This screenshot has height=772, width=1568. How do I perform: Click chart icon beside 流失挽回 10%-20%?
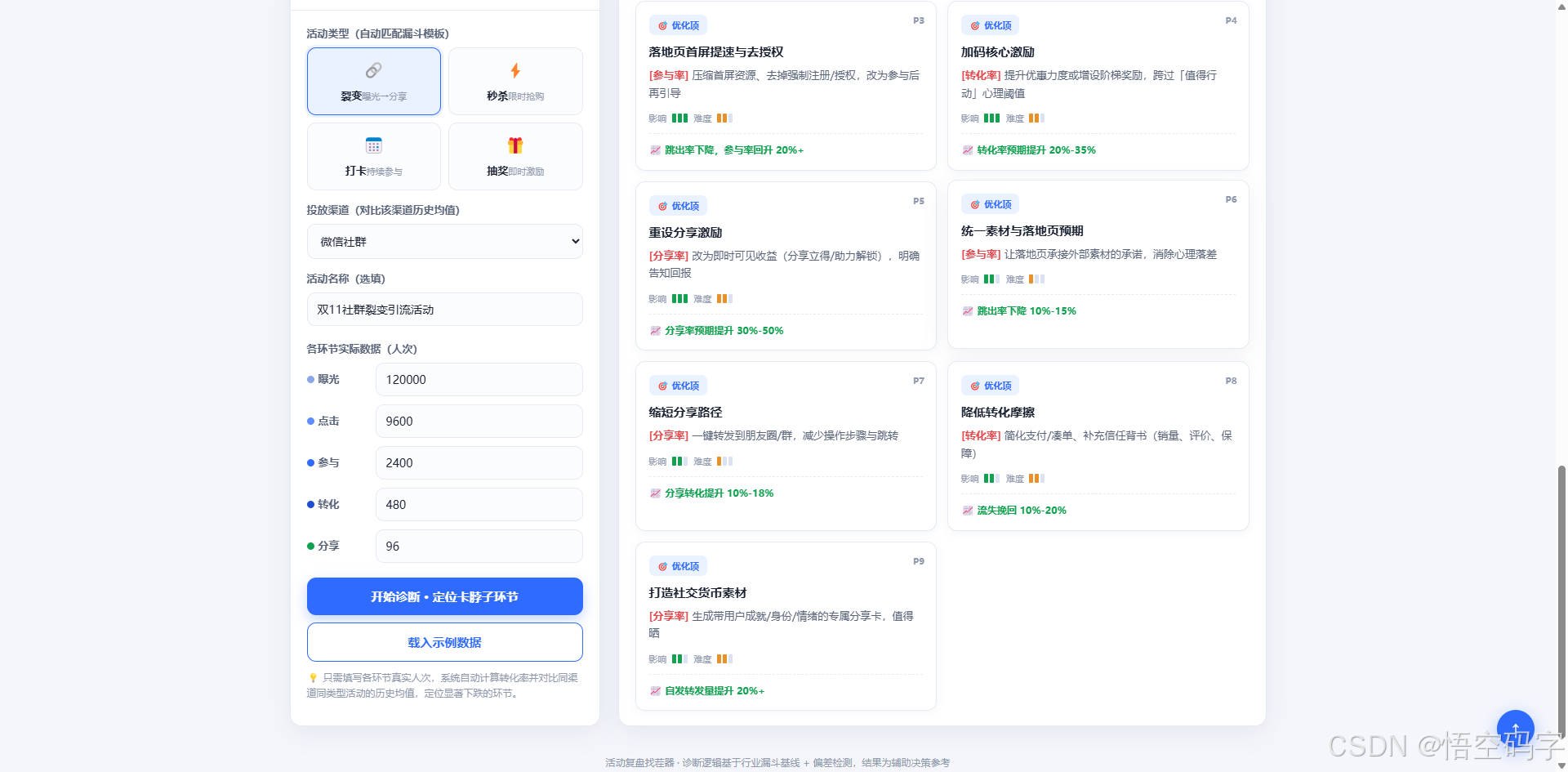968,511
